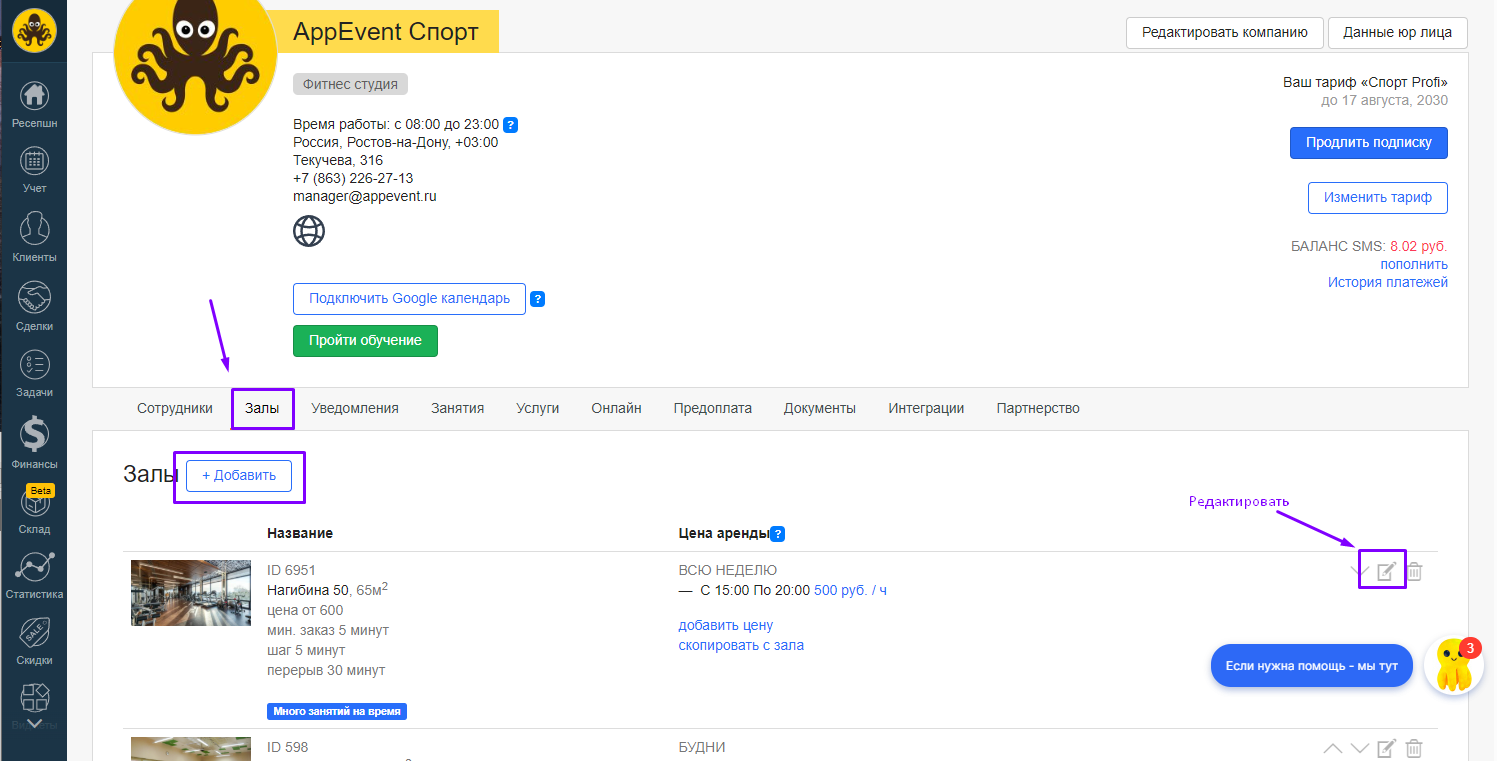Move hall ID 598 up
The image size is (1497, 761).
click(x=1332, y=748)
